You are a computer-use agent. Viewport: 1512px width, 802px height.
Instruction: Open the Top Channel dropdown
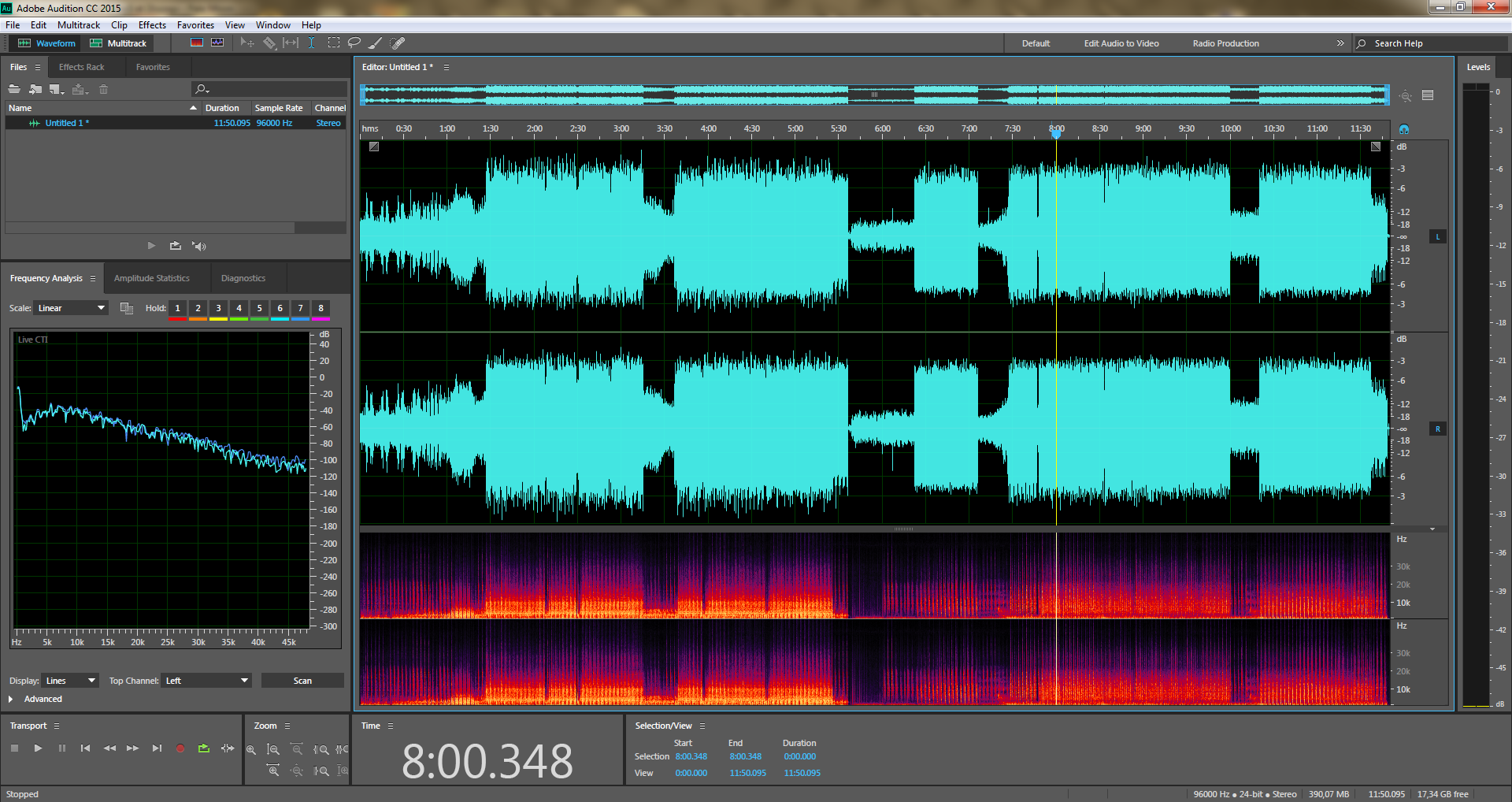pyautogui.click(x=207, y=681)
